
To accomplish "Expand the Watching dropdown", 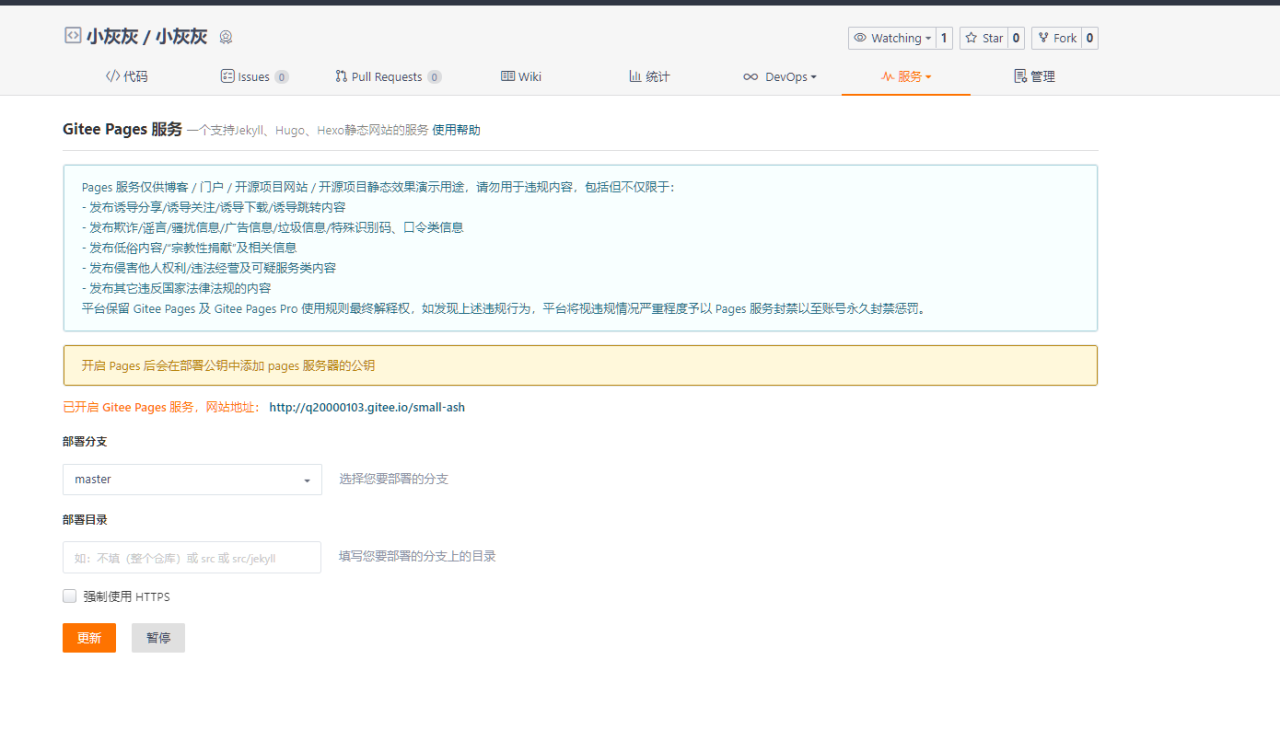I will pyautogui.click(x=893, y=38).
